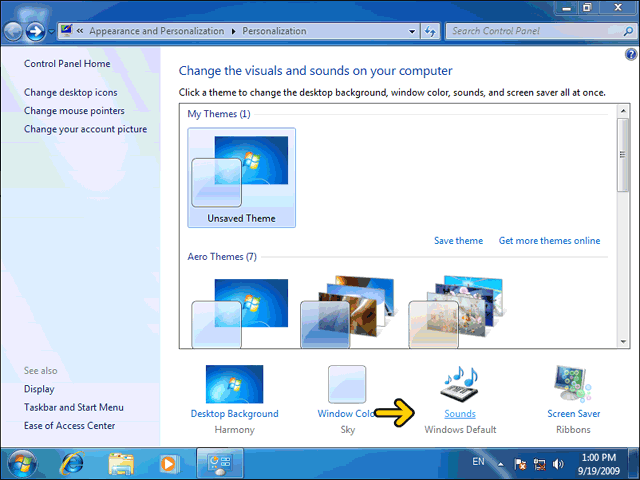This screenshot has width=640, height=480.
Task: Open the recent pages dropdown arrow
Action: (x=51, y=31)
